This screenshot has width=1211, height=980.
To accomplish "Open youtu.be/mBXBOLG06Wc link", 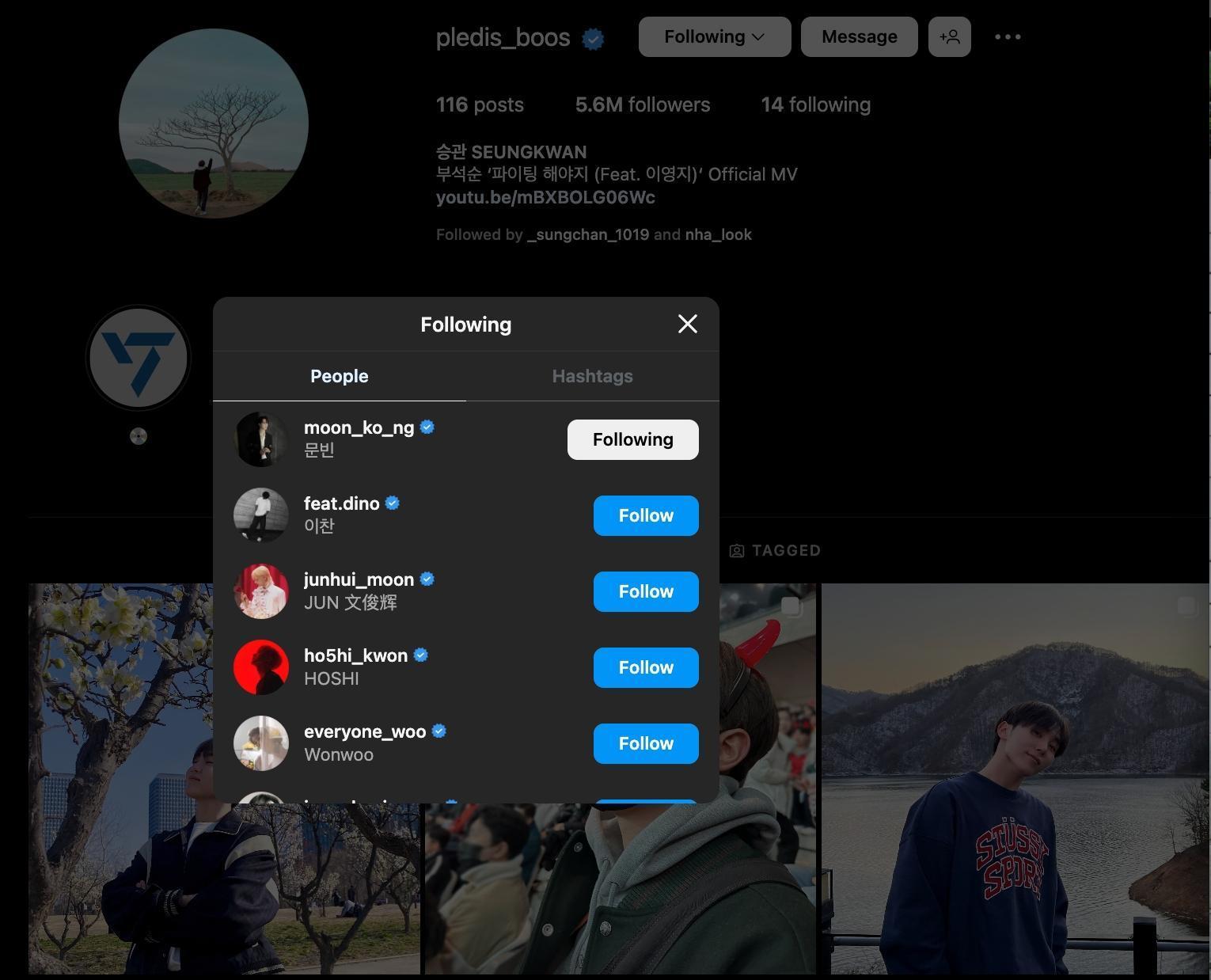I will click(x=545, y=197).
